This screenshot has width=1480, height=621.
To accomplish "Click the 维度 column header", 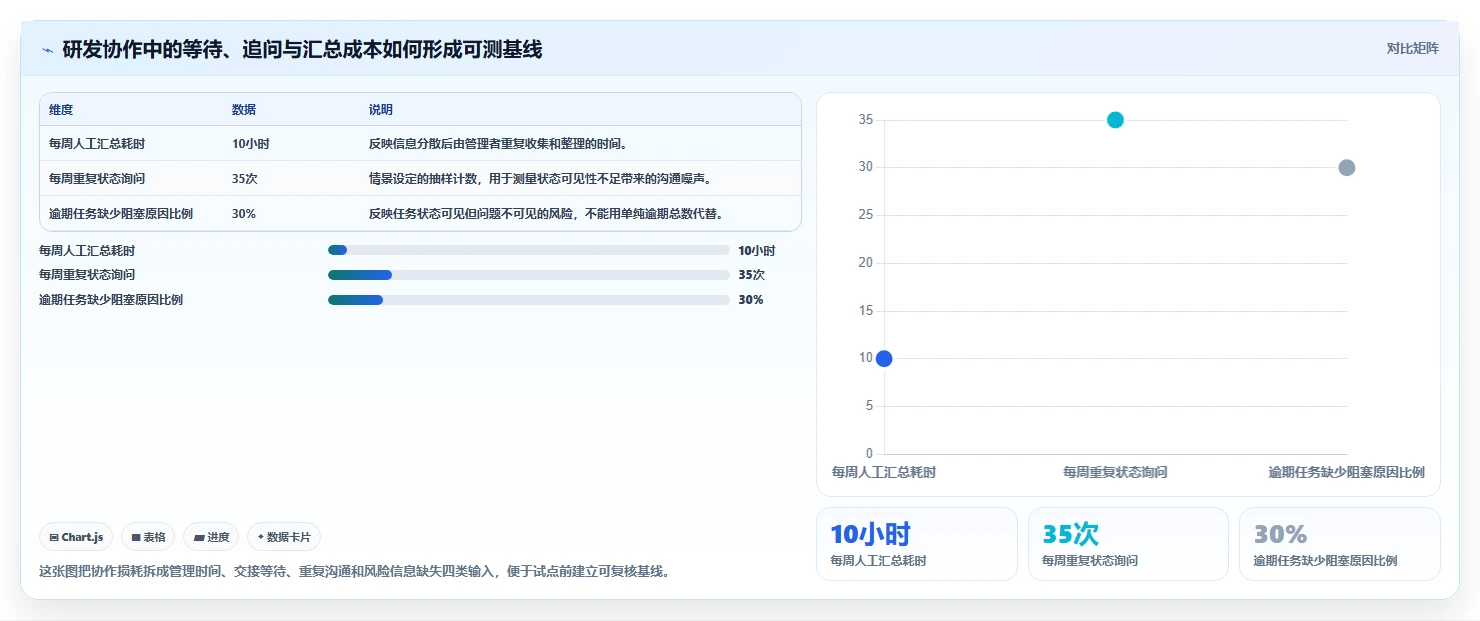I will tap(61, 110).
